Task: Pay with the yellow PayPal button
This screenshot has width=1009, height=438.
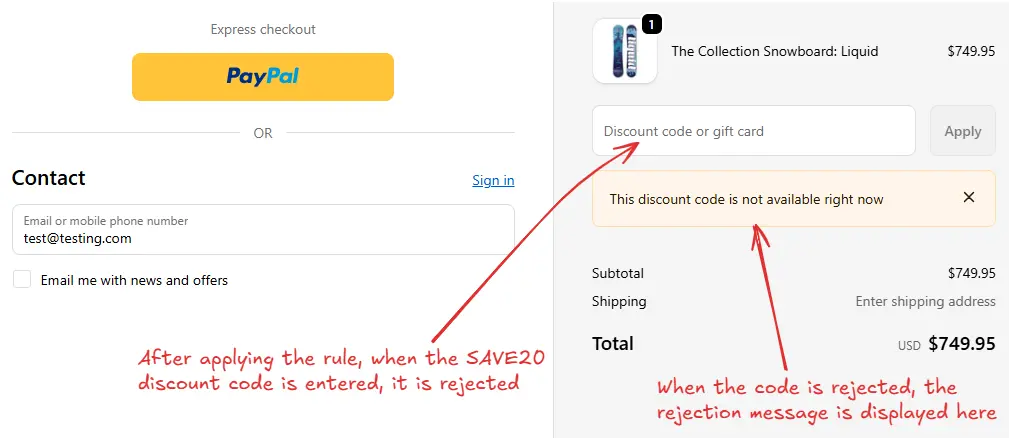Action: point(263,77)
